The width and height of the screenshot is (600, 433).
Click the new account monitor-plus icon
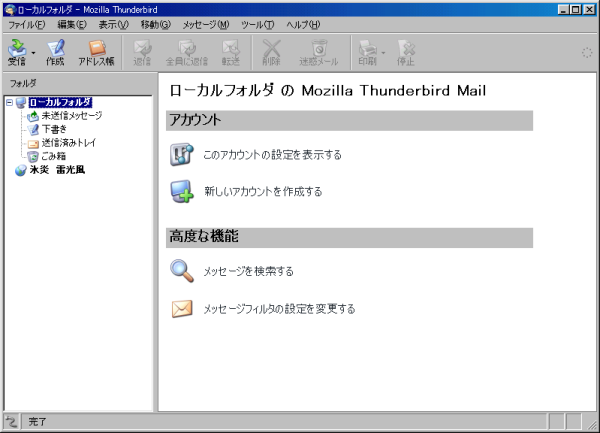(x=181, y=191)
